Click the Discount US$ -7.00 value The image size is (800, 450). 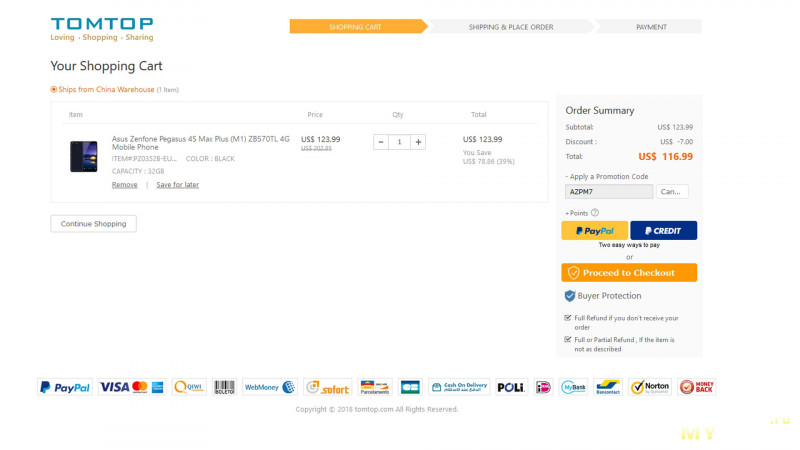pyautogui.click(x=676, y=142)
